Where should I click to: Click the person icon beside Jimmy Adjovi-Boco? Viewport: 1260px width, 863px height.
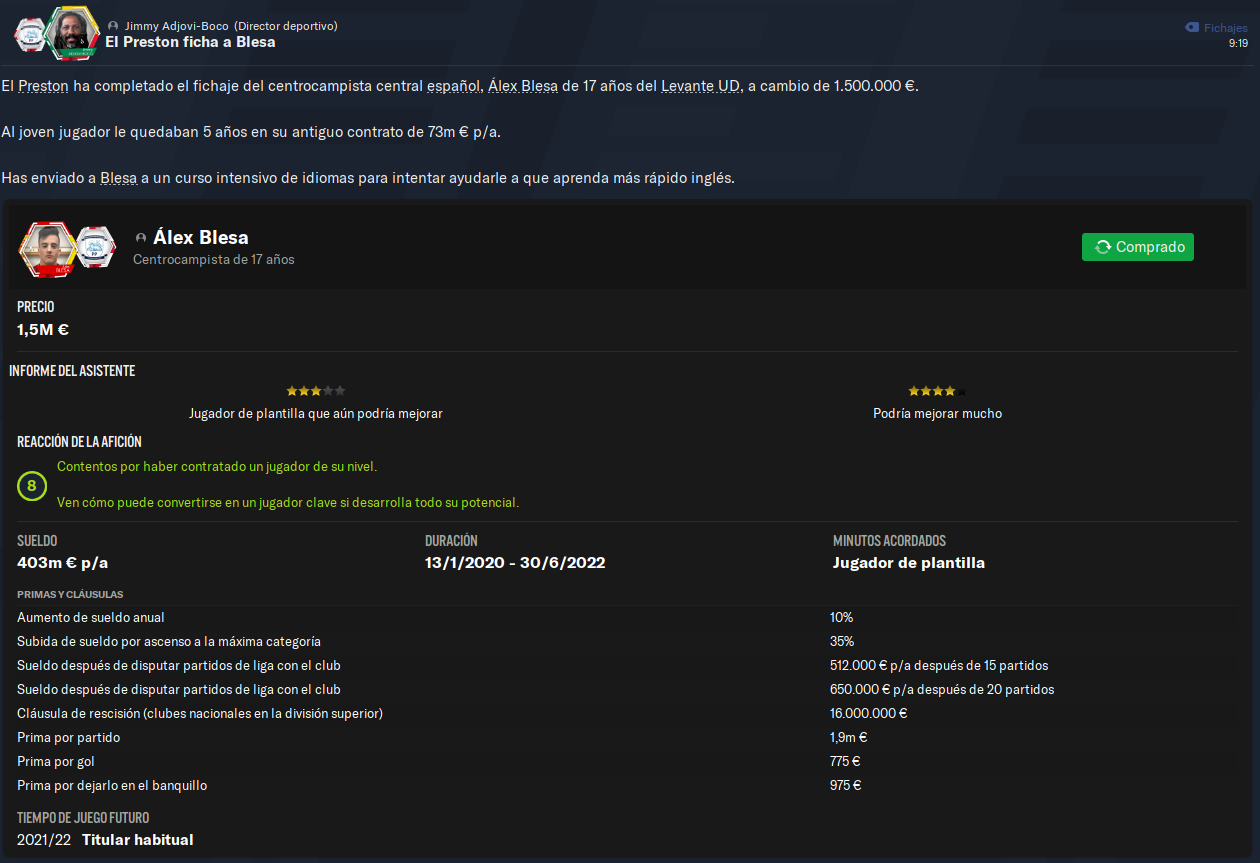pyautogui.click(x=113, y=26)
